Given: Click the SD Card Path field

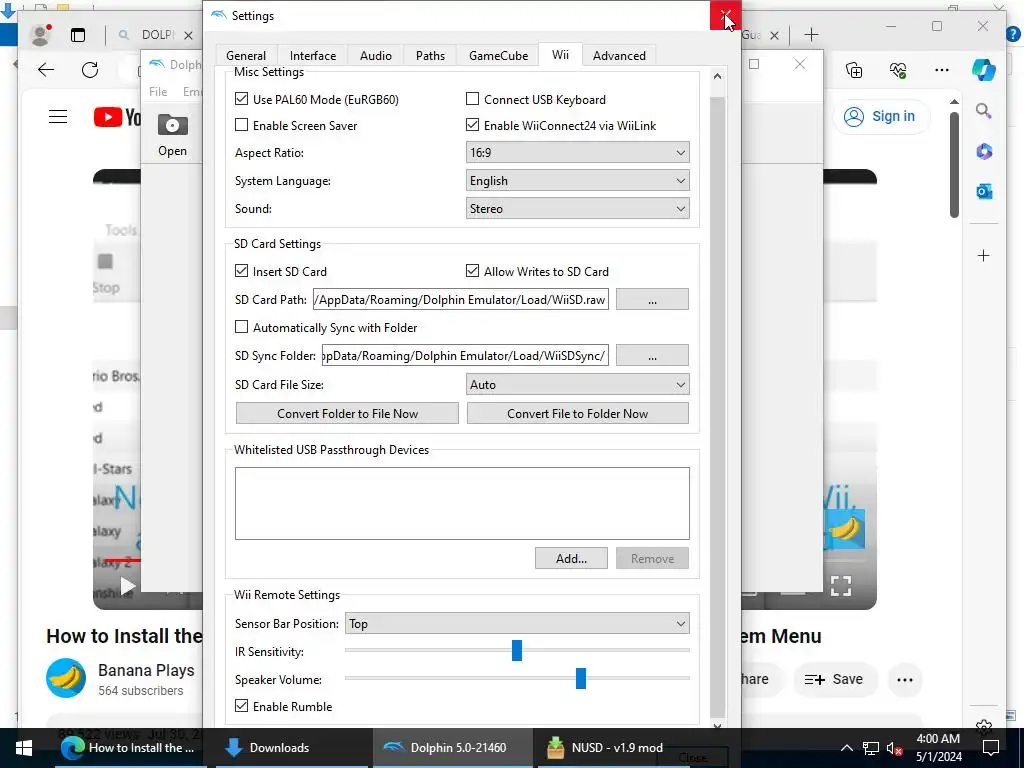Looking at the screenshot, I should point(460,300).
